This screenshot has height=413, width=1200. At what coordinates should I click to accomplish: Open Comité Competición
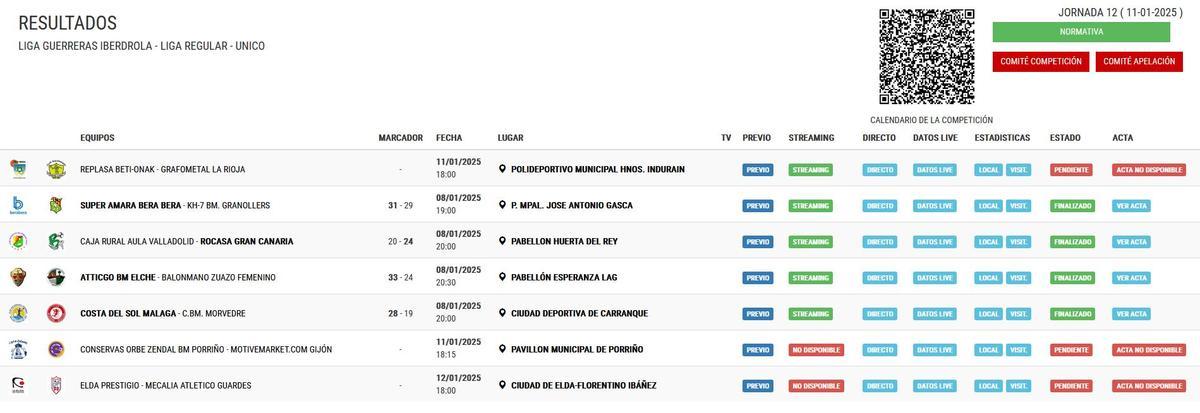pos(1041,62)
